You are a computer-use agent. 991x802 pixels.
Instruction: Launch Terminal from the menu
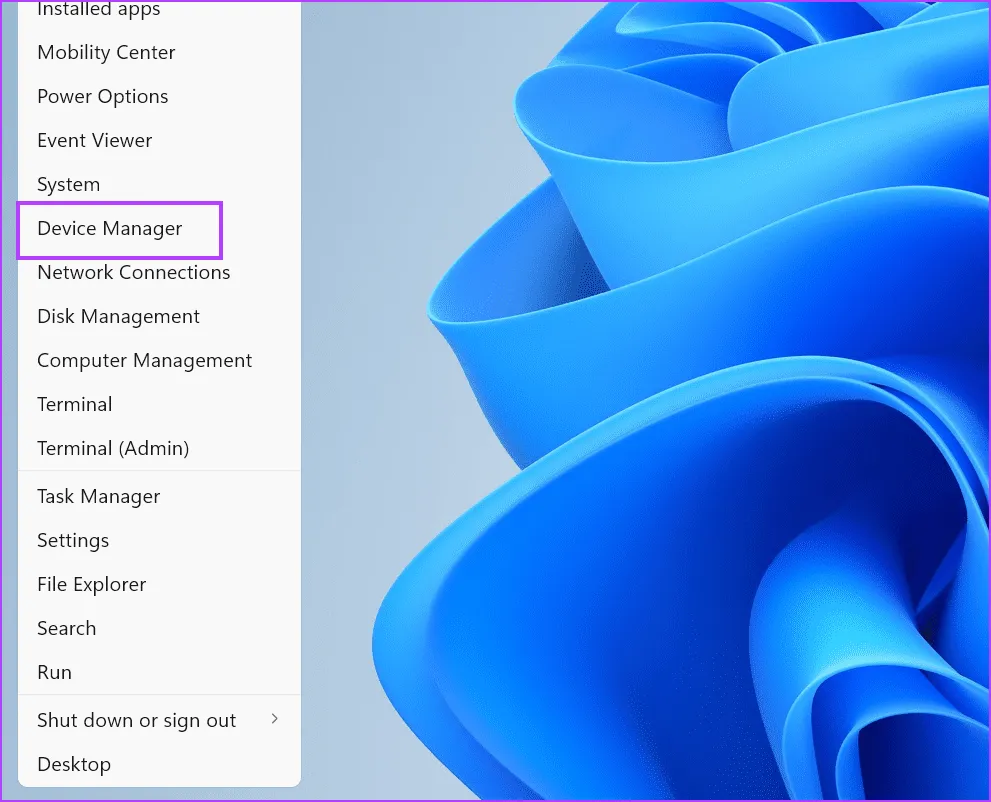point(74,405)
